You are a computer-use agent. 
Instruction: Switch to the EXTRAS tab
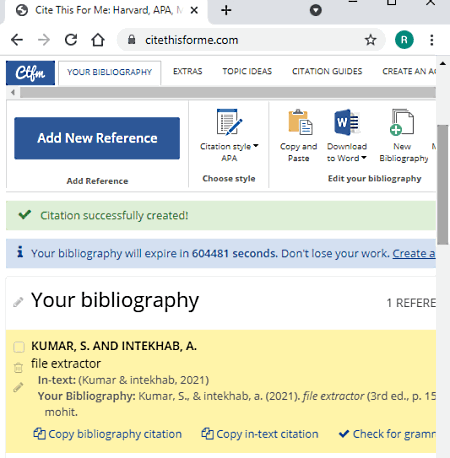point(188,71)
